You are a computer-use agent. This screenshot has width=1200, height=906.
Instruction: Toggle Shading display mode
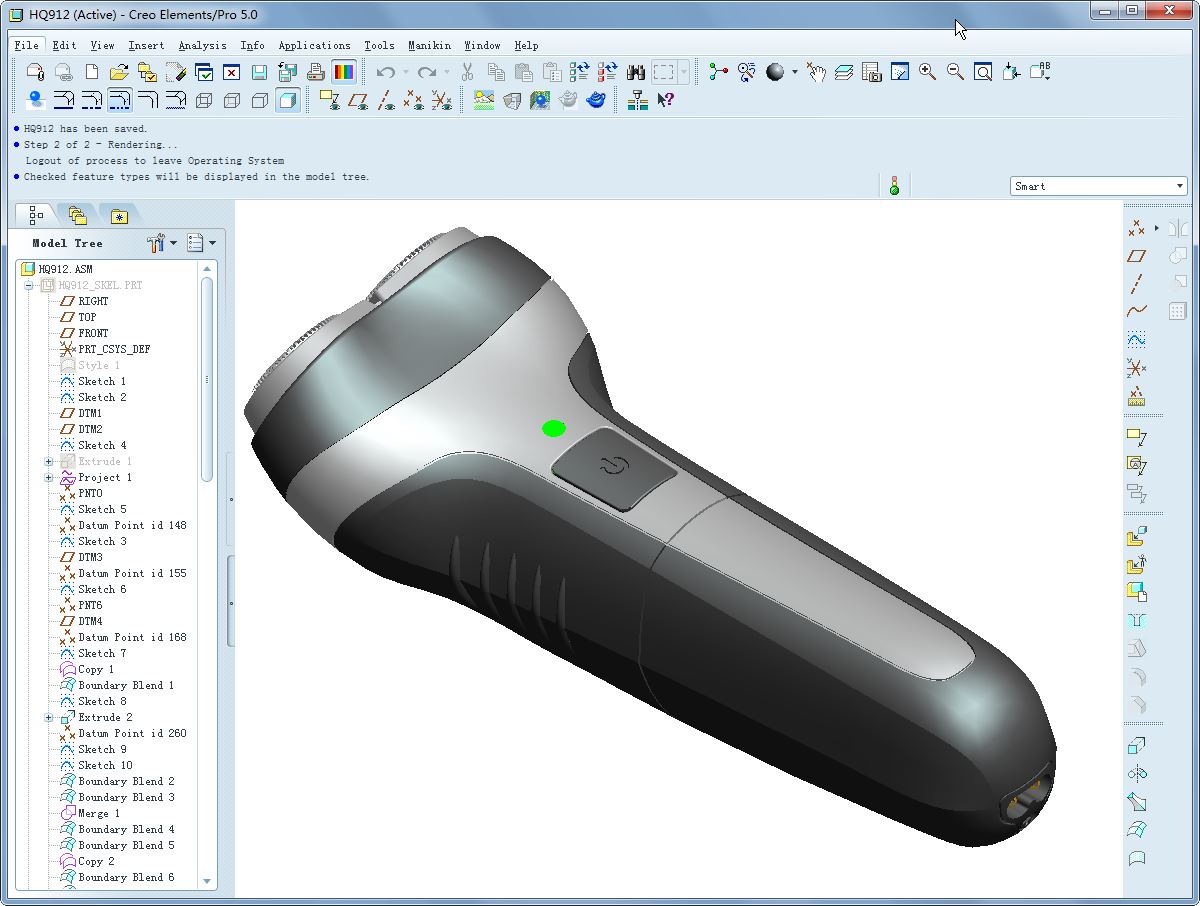click(x=288, y=100)
